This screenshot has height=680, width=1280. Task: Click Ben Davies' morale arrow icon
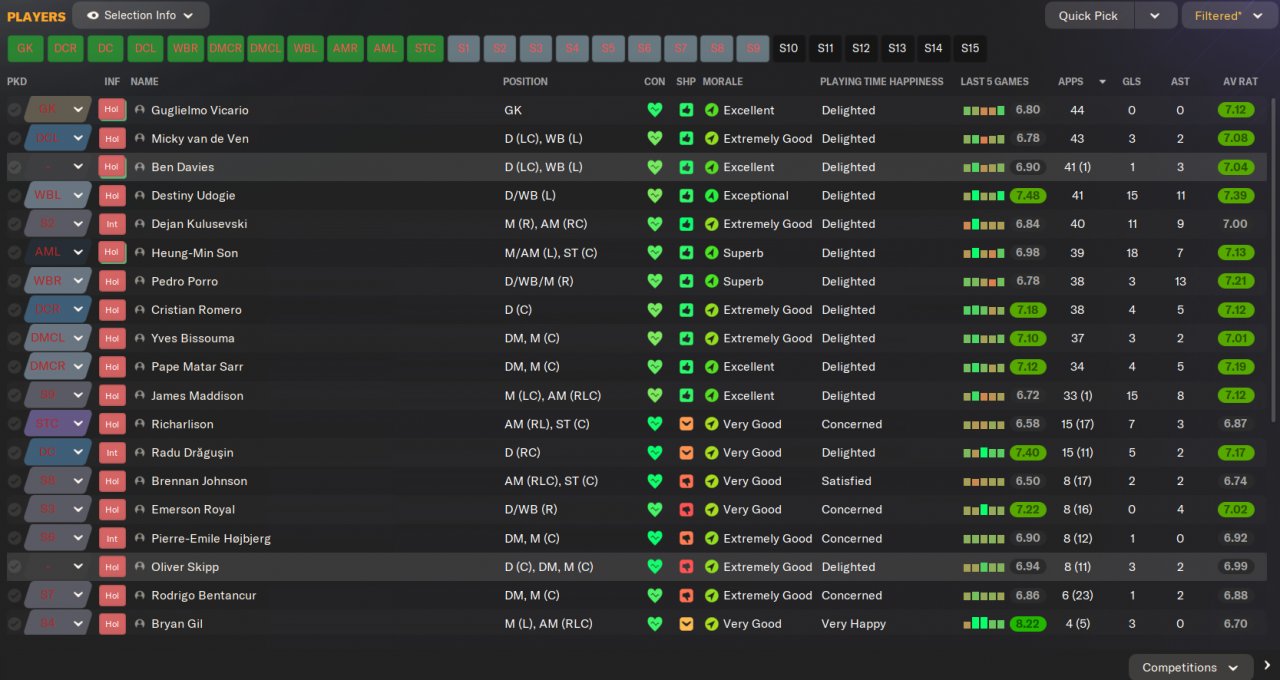coord(711,167)
